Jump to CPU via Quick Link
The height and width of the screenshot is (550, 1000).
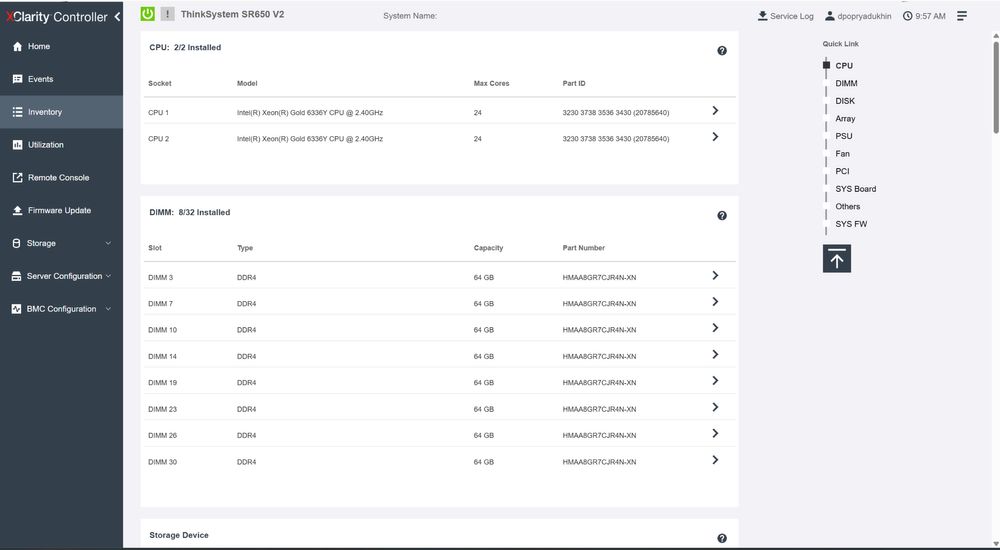click(844, 66)
